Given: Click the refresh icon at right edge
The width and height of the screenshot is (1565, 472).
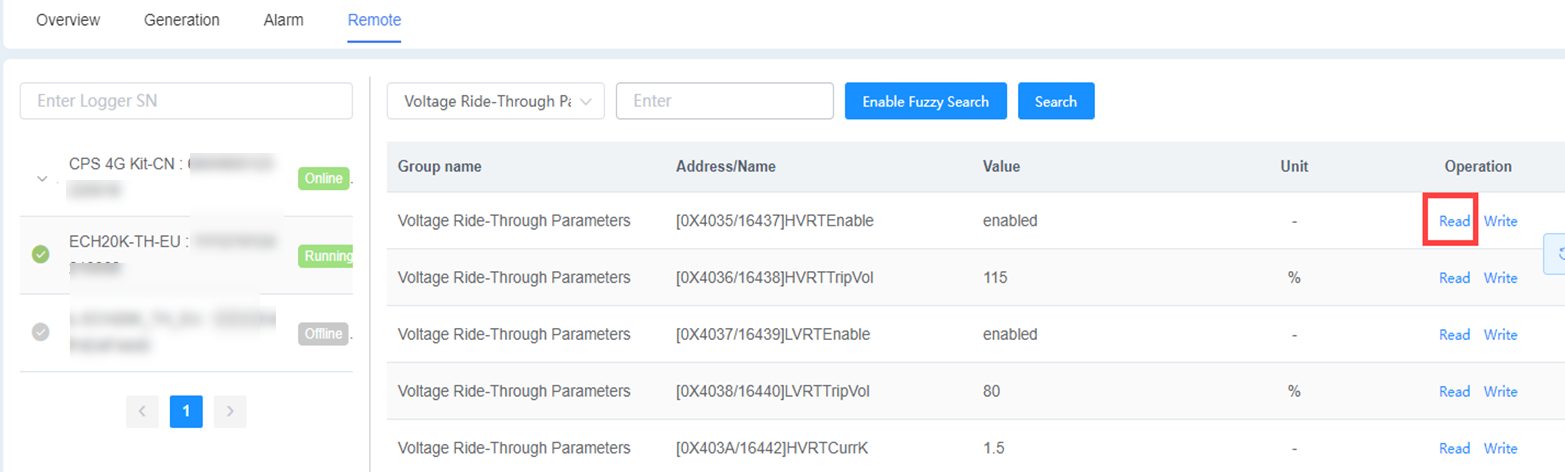Looking at the screenshot, I should [x=1556, y=254].
